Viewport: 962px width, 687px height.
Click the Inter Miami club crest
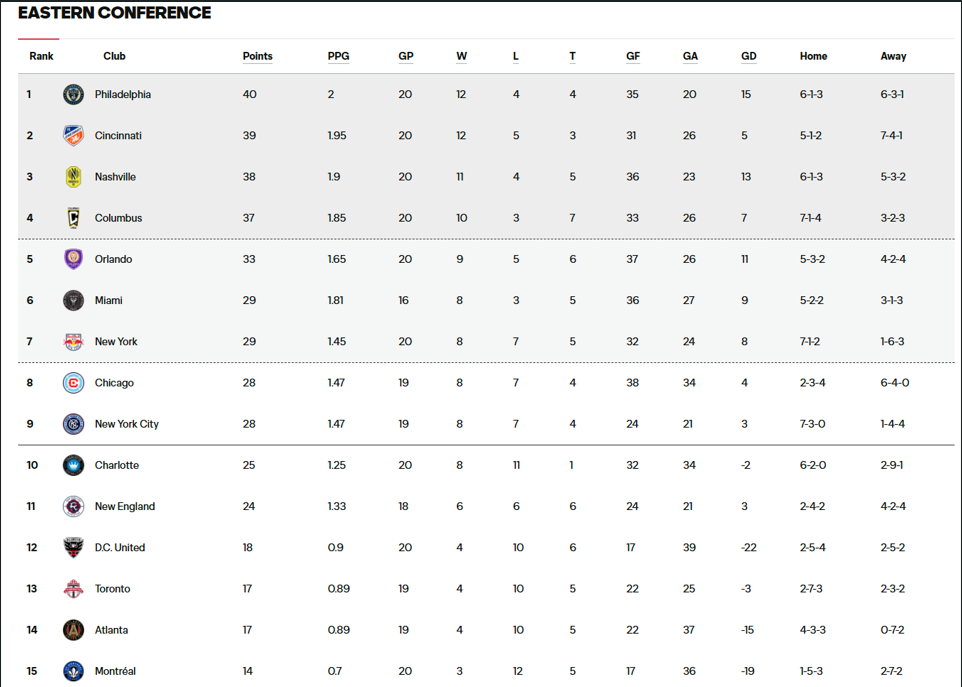click(74, 300)
